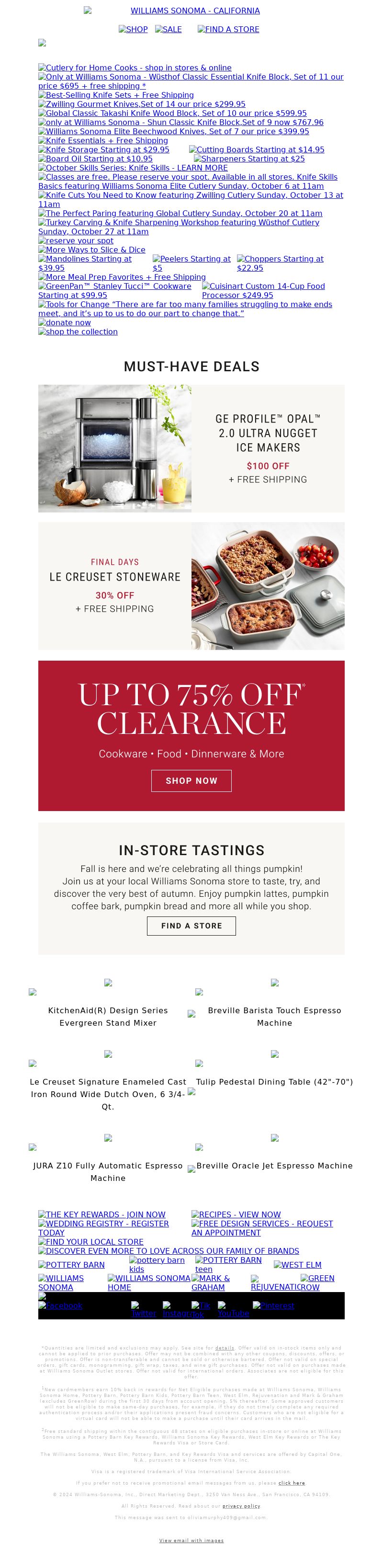The image size is (383, 1568).
Task: Open the SHOP navigation item
Action: coord(133,29)
